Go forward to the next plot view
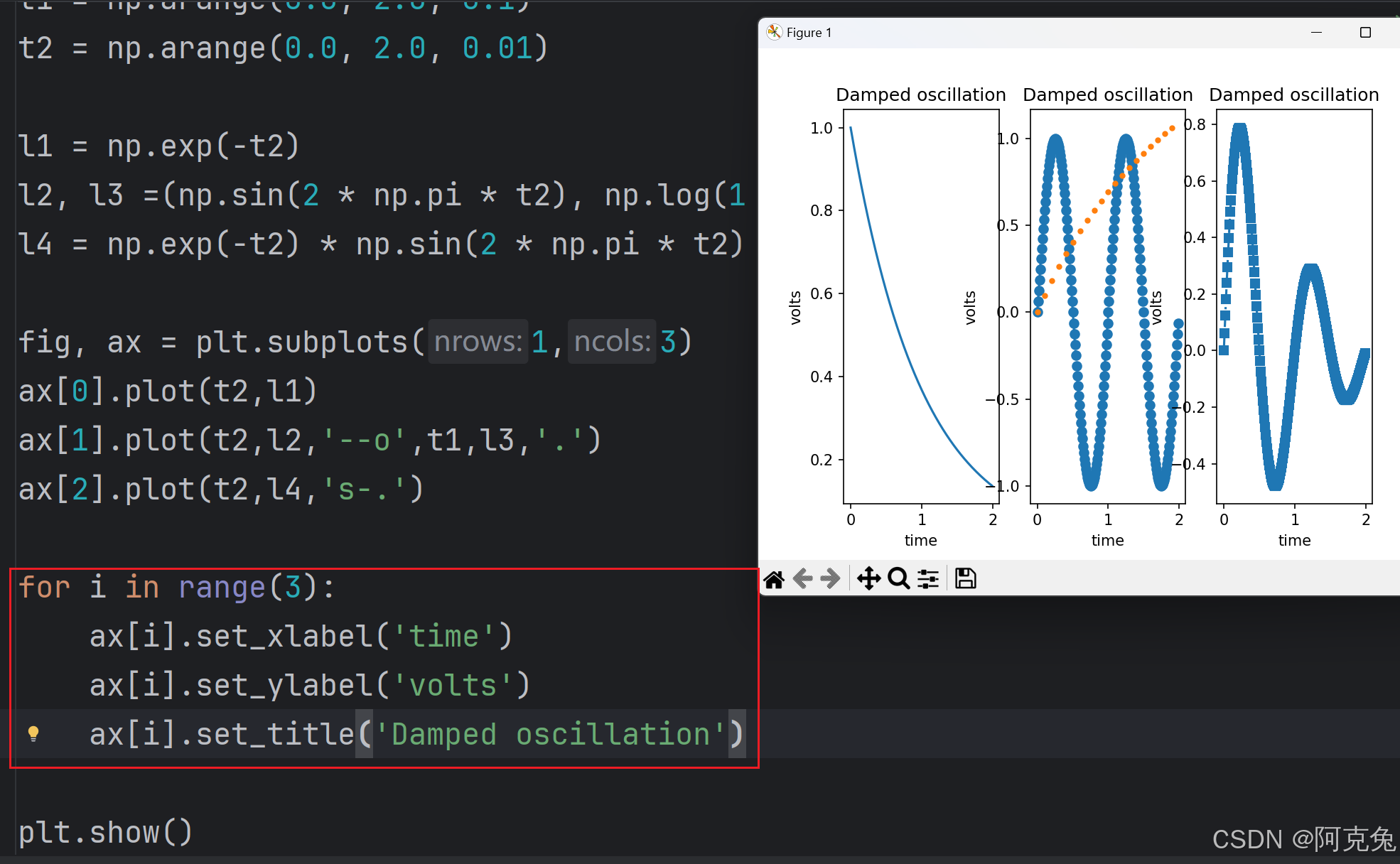 (x=830, y=578)
